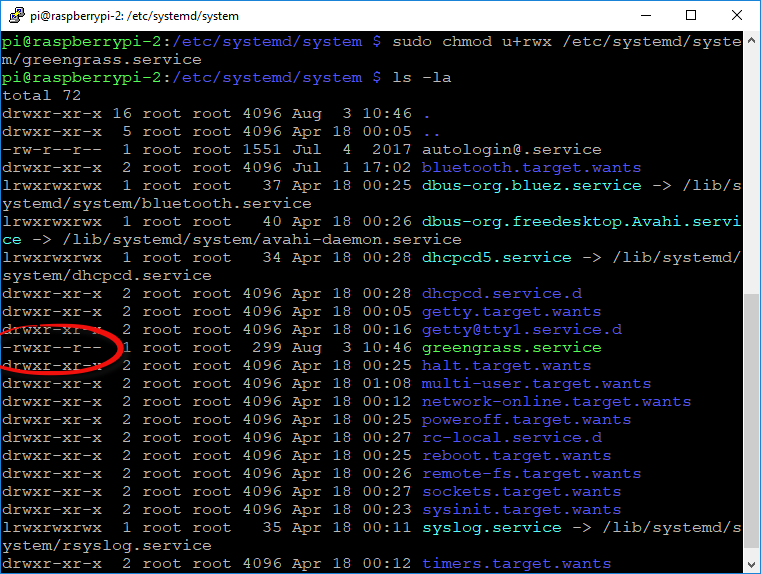Click 'm/greengrass.service' wrapped command line
The height and width of the screenshot is (574, 761).
click(102, 59)
